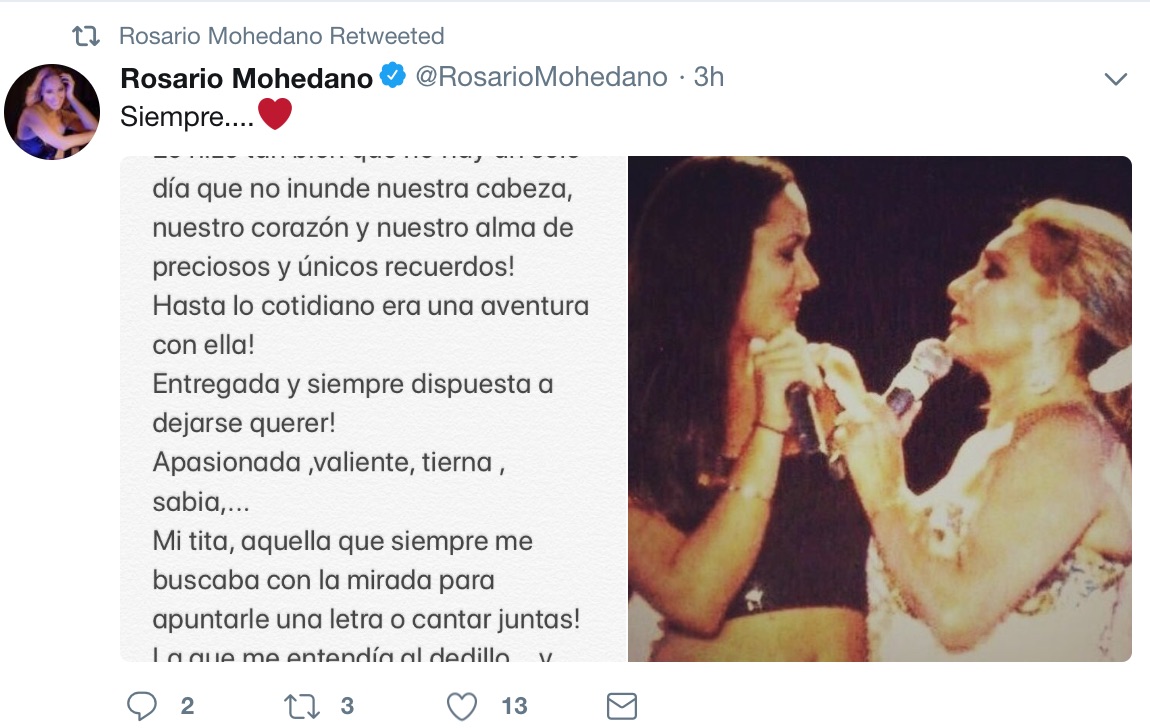Click the reply count of 2

point(187,707)
